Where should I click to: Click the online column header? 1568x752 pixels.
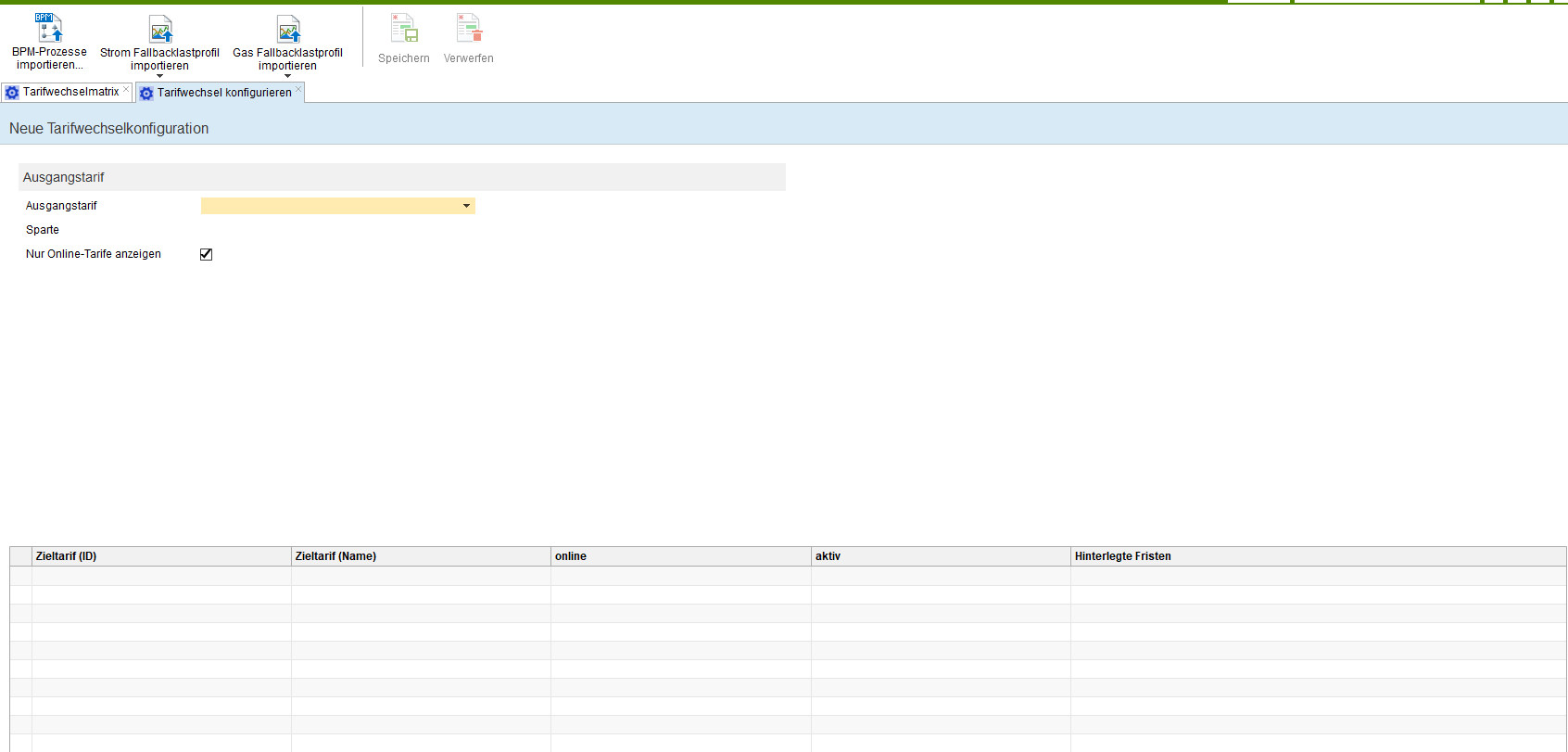(x=681, y=556)
